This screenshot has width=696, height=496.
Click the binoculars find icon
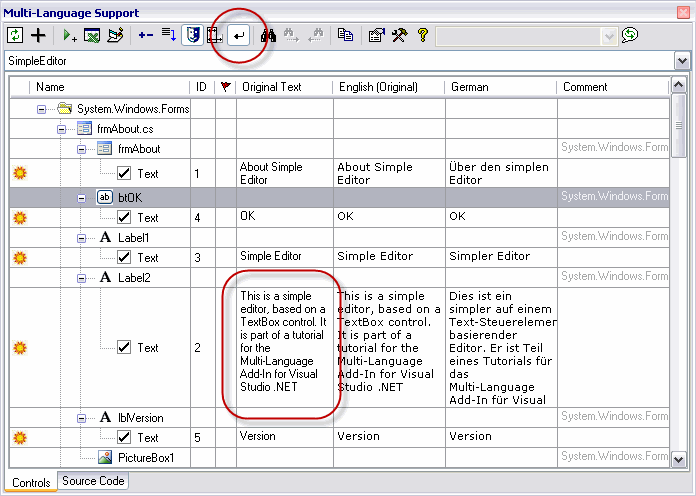coord(268,35)
